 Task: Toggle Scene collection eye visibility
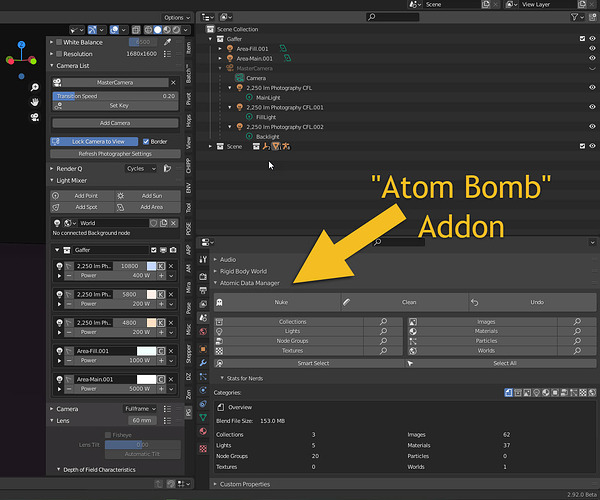pos(592,146)
